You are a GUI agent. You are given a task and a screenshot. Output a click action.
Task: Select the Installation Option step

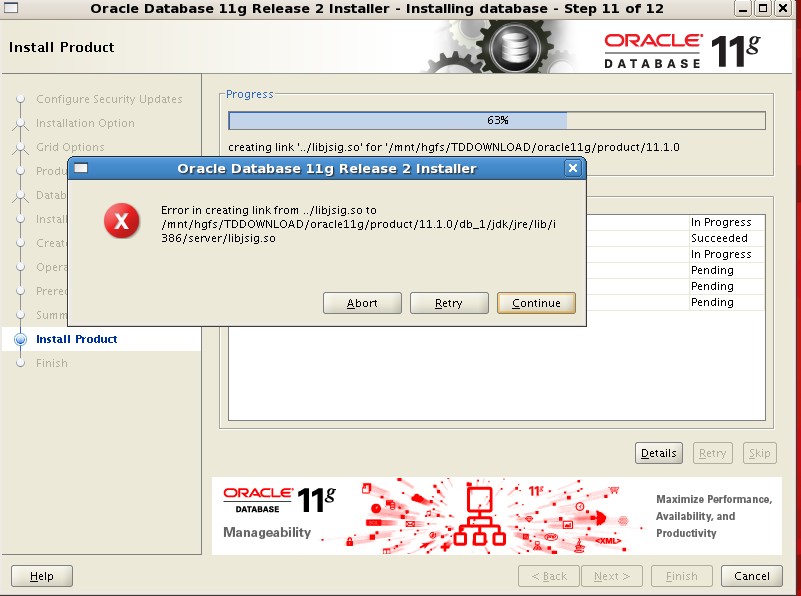pyautogui.click(x=85, y=123)
